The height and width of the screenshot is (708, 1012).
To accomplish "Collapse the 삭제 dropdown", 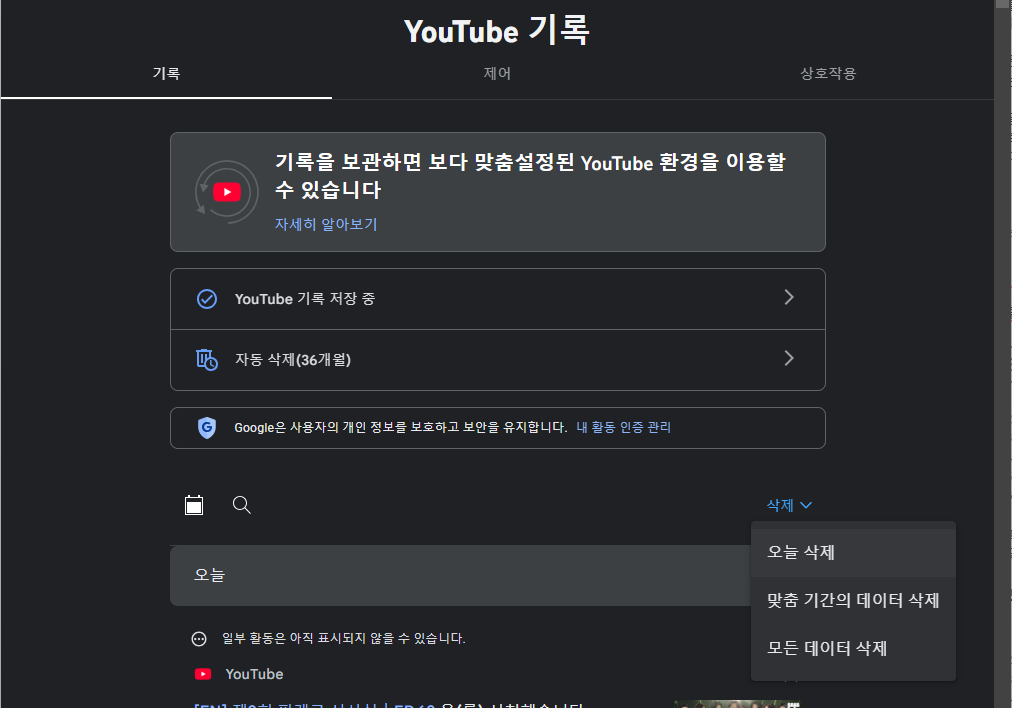I will tap(789, 505).
